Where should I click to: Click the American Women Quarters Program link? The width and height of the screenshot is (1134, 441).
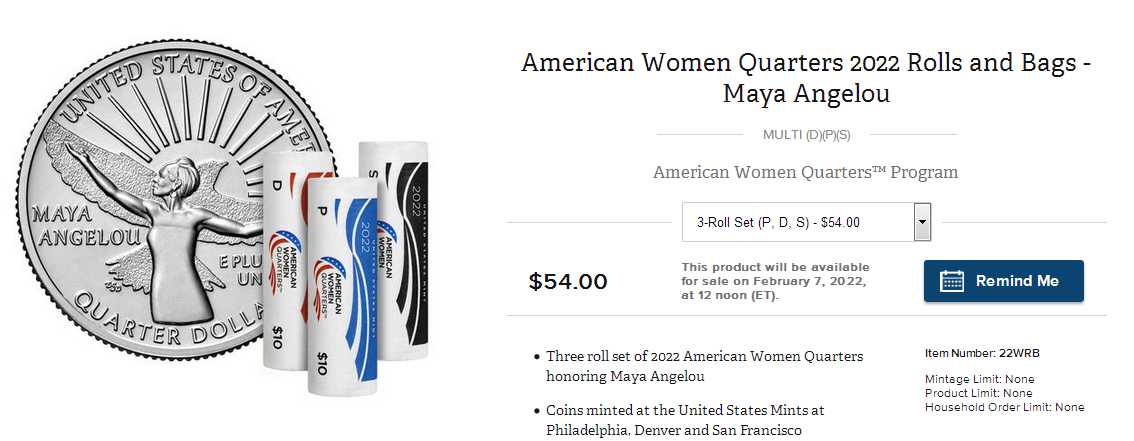805,172
